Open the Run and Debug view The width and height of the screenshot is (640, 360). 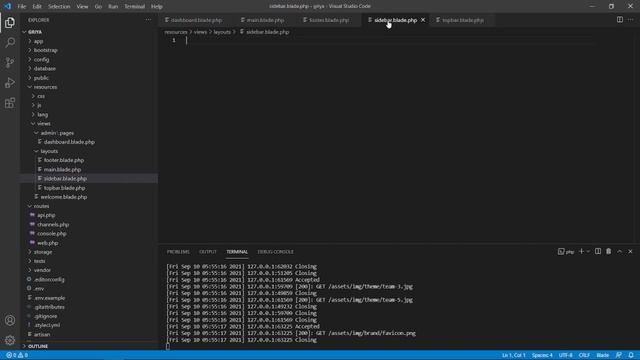10,83
